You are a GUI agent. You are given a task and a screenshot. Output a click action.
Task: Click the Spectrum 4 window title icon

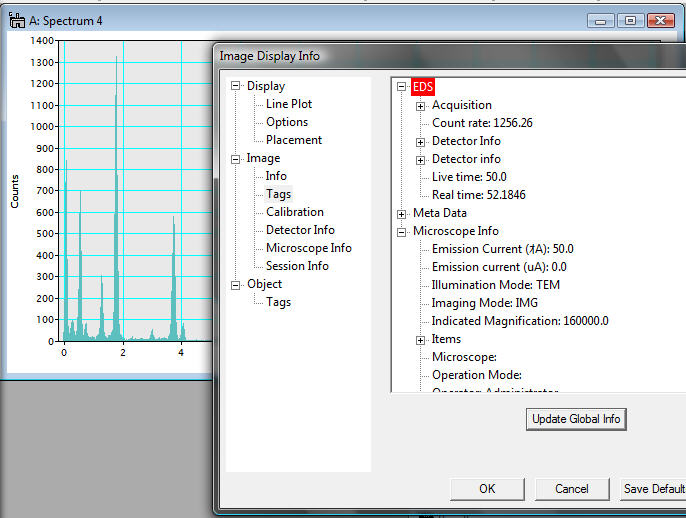[17, 20]
